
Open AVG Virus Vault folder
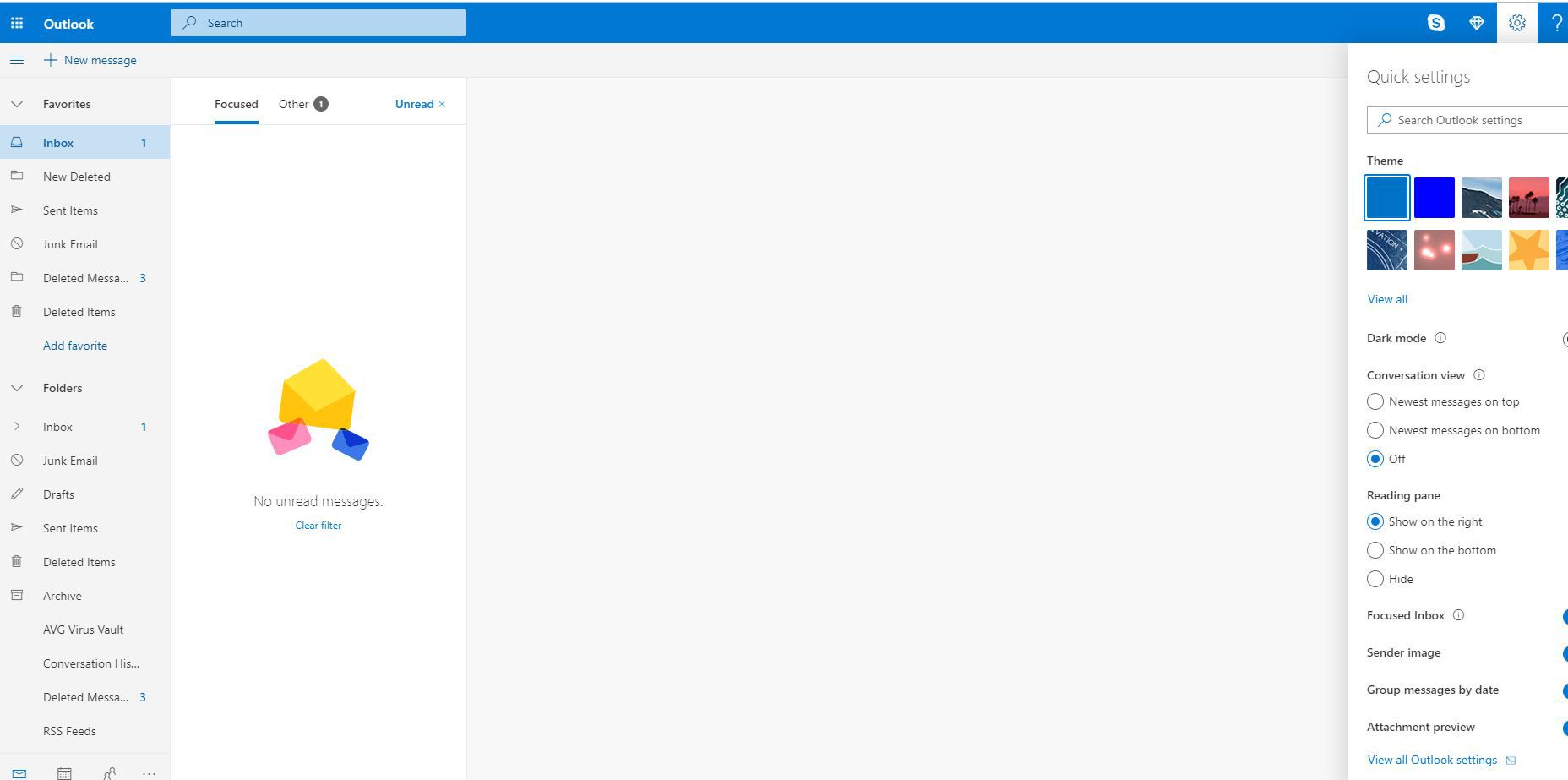84,630
